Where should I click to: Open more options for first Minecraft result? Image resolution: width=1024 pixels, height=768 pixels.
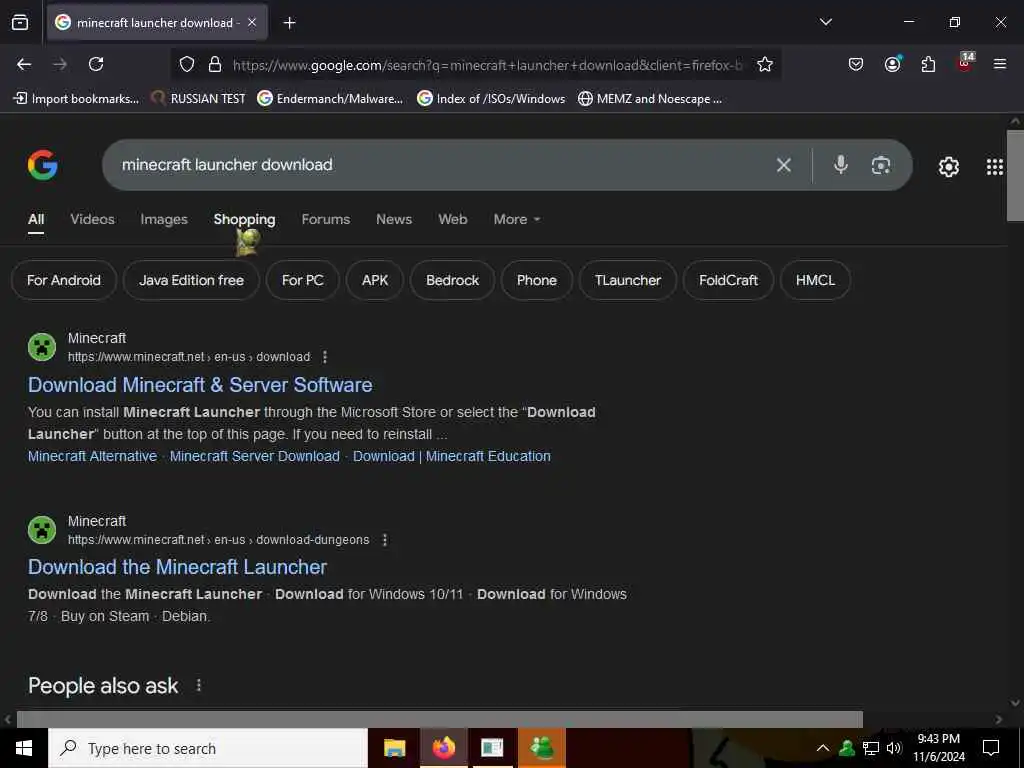tap(325, 357)
